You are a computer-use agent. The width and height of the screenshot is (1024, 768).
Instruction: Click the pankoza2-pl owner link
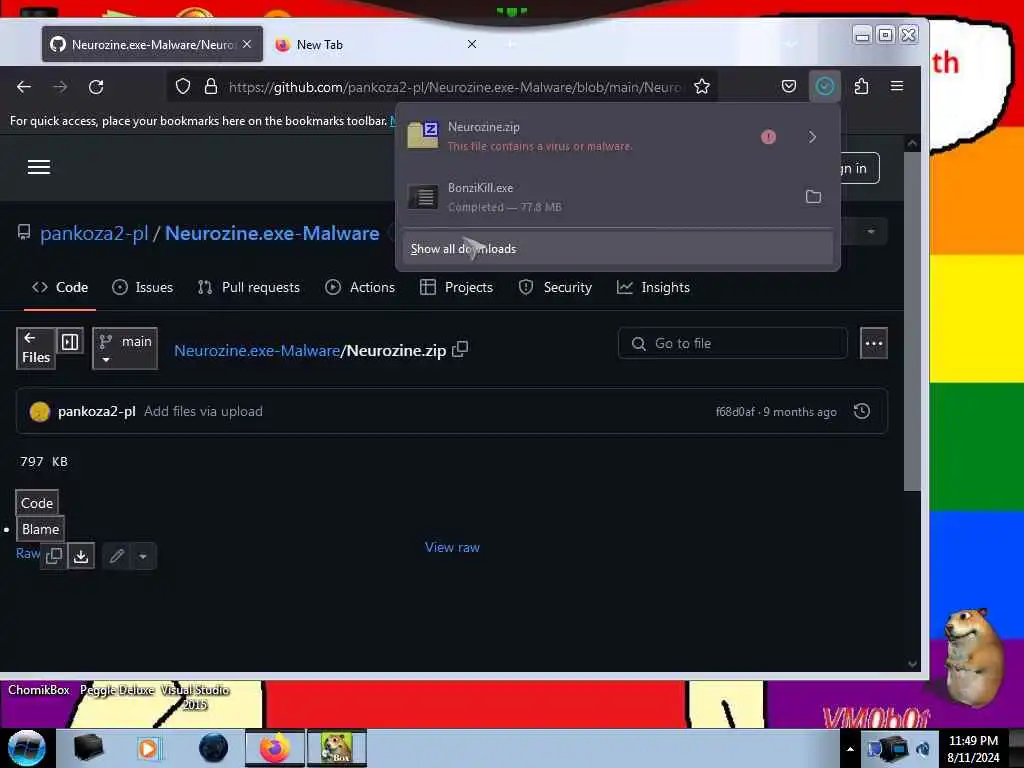(94, 233)
